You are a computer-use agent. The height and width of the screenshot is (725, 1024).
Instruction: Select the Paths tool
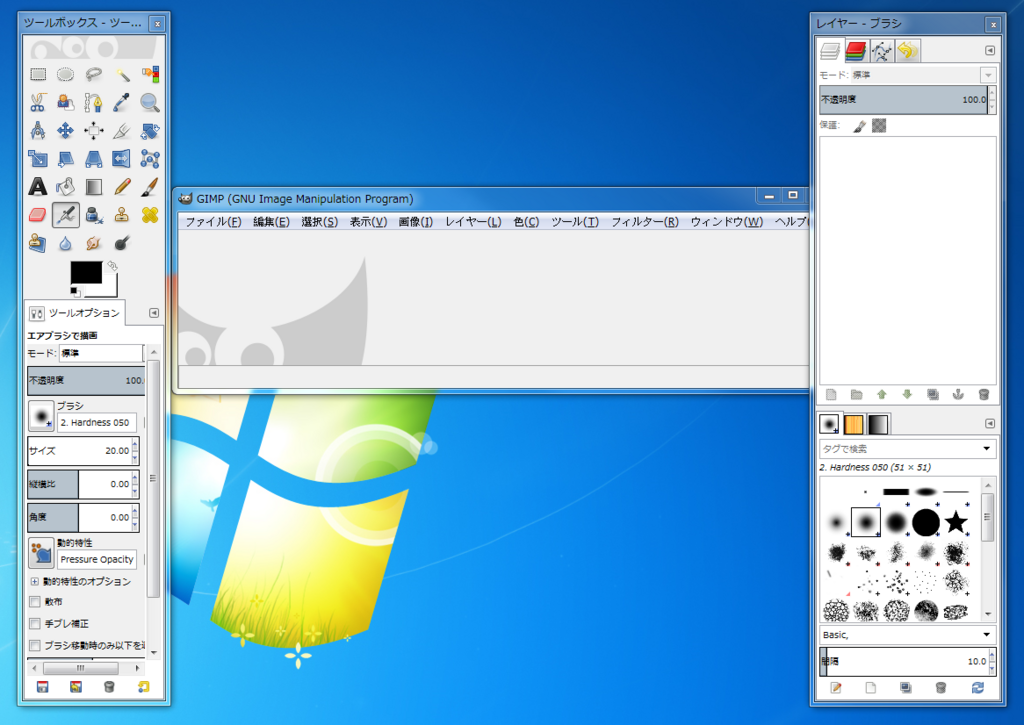tap(93, 103)
